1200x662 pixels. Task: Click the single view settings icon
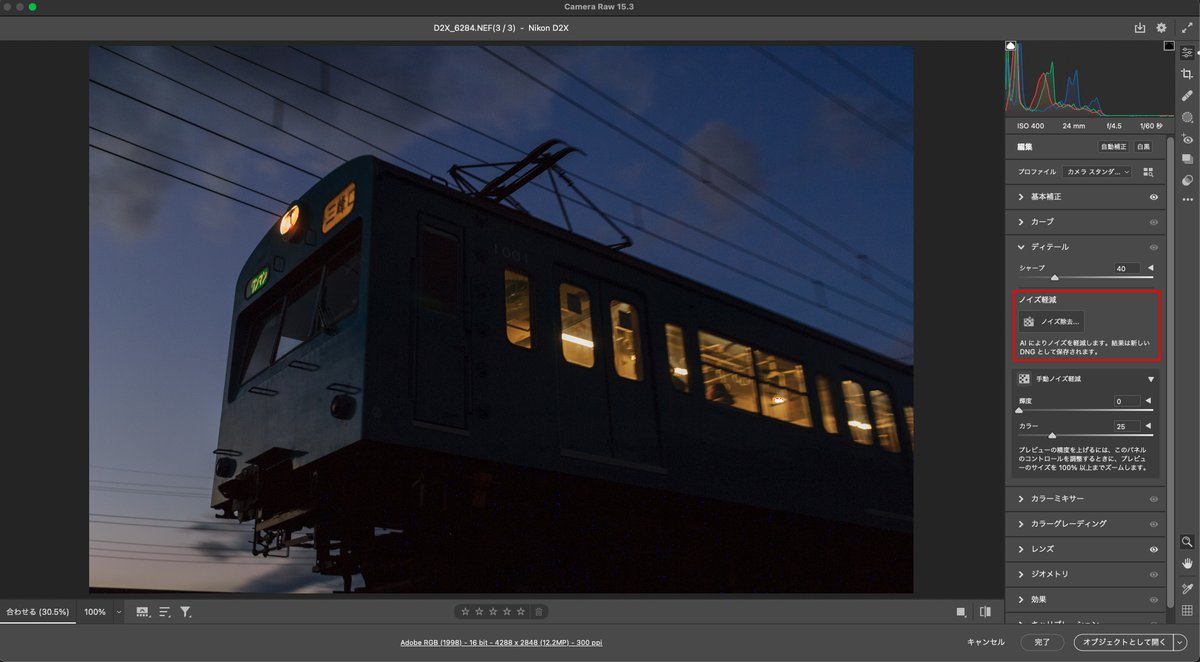[x=961, y=612]
